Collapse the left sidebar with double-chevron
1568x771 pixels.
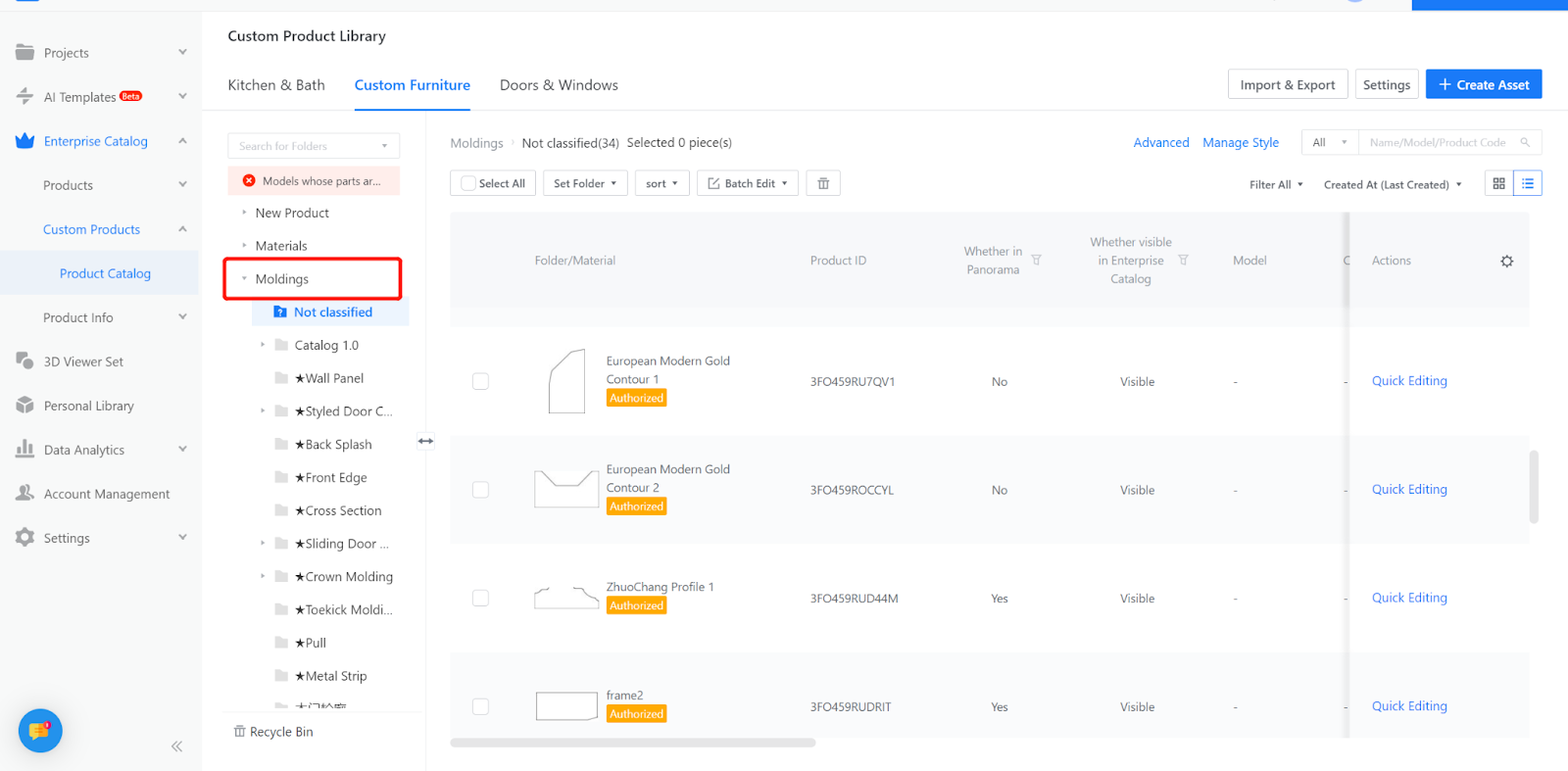point(176,747)
